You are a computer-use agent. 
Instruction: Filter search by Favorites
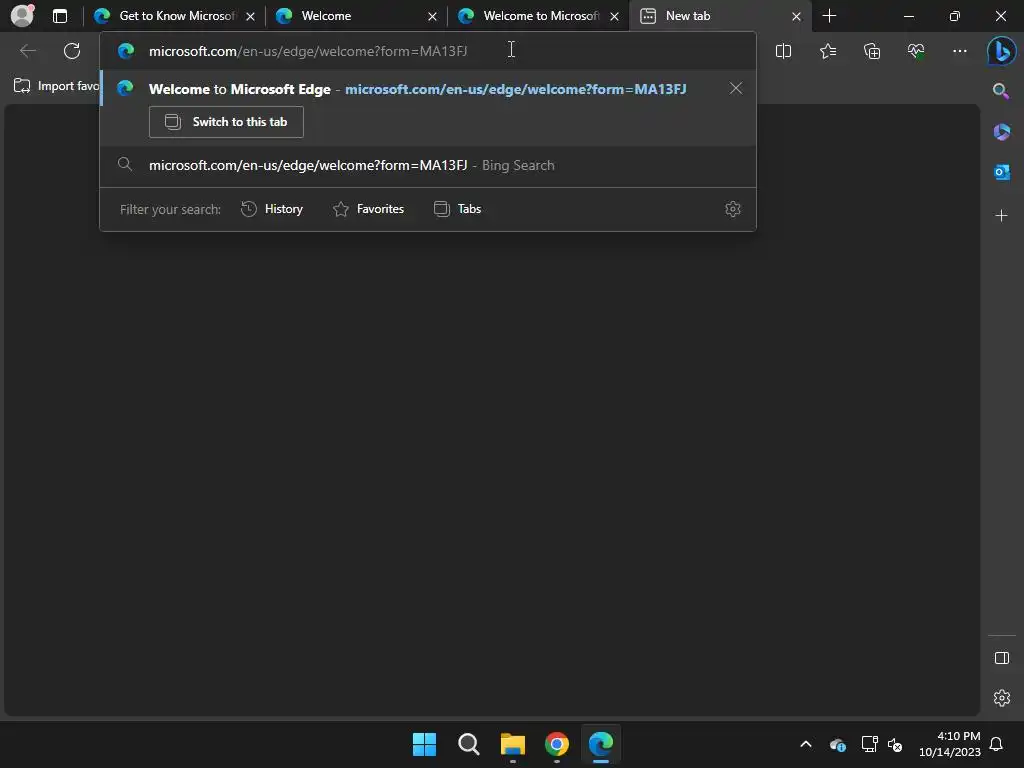coord(368,209)
